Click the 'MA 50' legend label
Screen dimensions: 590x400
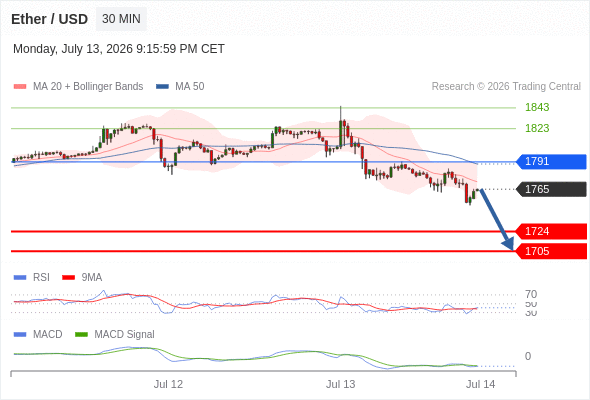pos(190,87)
